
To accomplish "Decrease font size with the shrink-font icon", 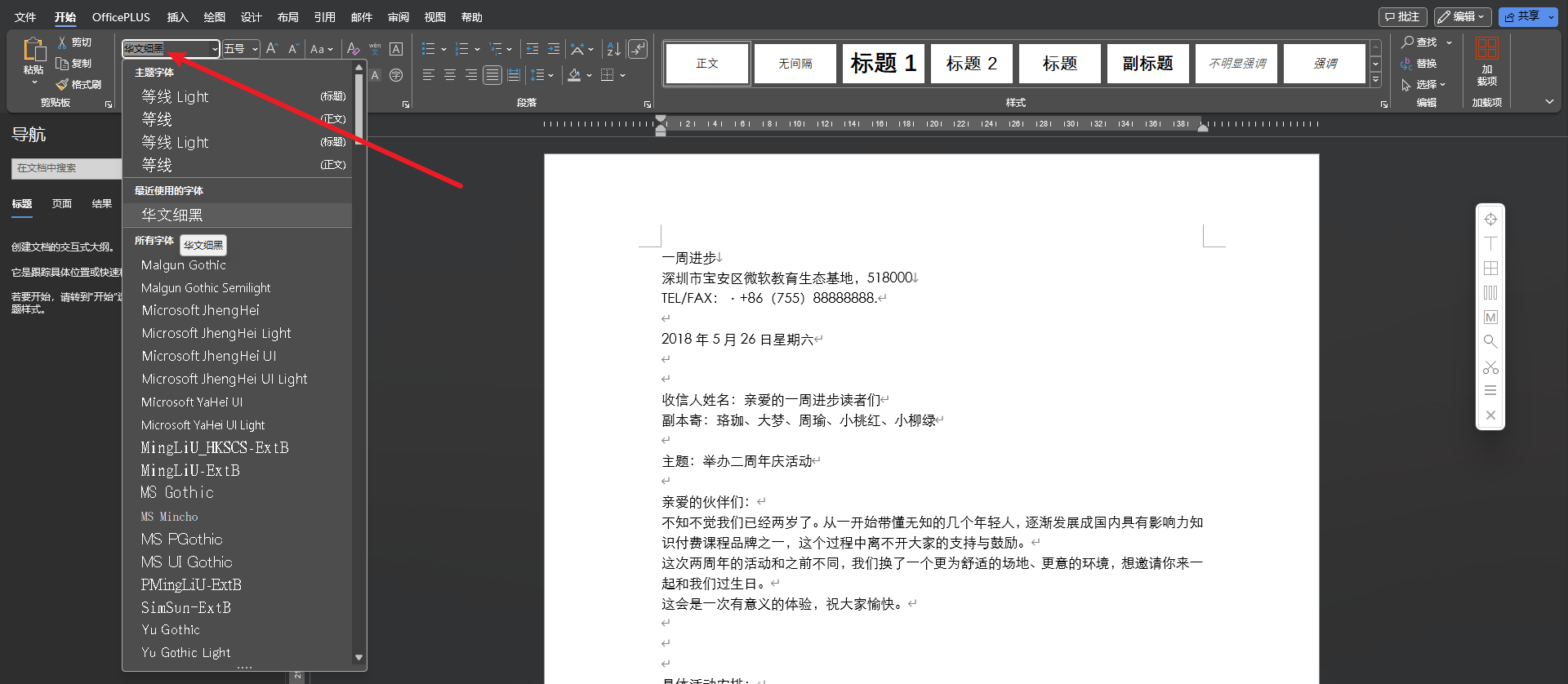I will click(293, 49).
